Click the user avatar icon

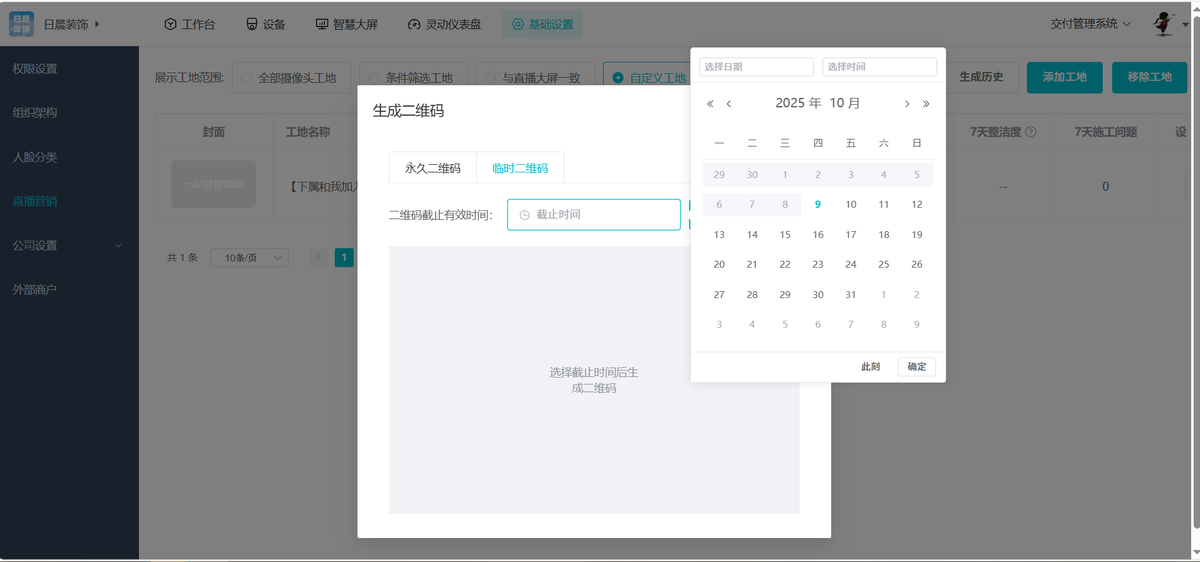pyautogui.click(x=1163, y=23)
